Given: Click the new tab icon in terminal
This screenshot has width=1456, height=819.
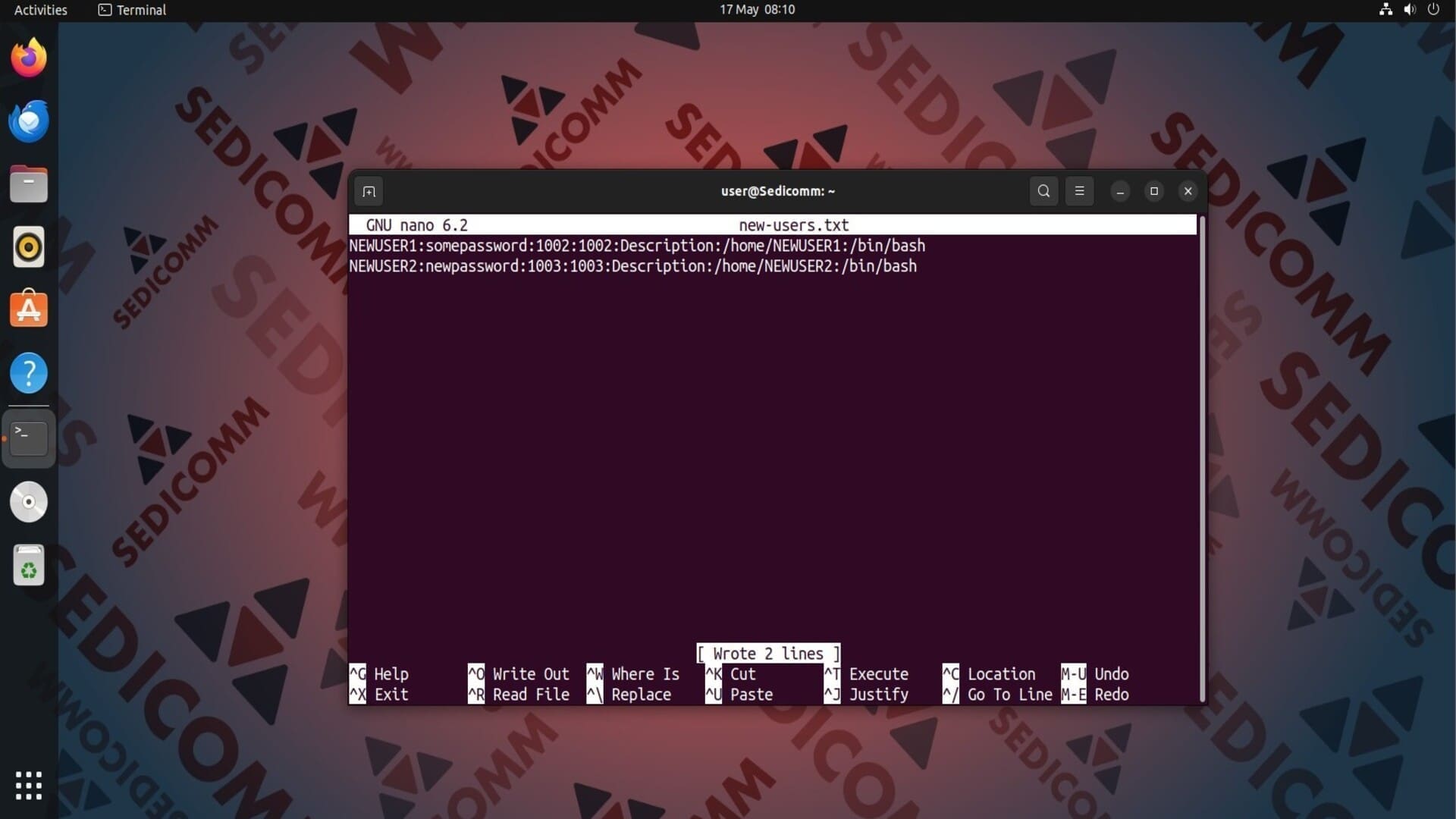Looking at the screenshot, I should tap(369, 191).
